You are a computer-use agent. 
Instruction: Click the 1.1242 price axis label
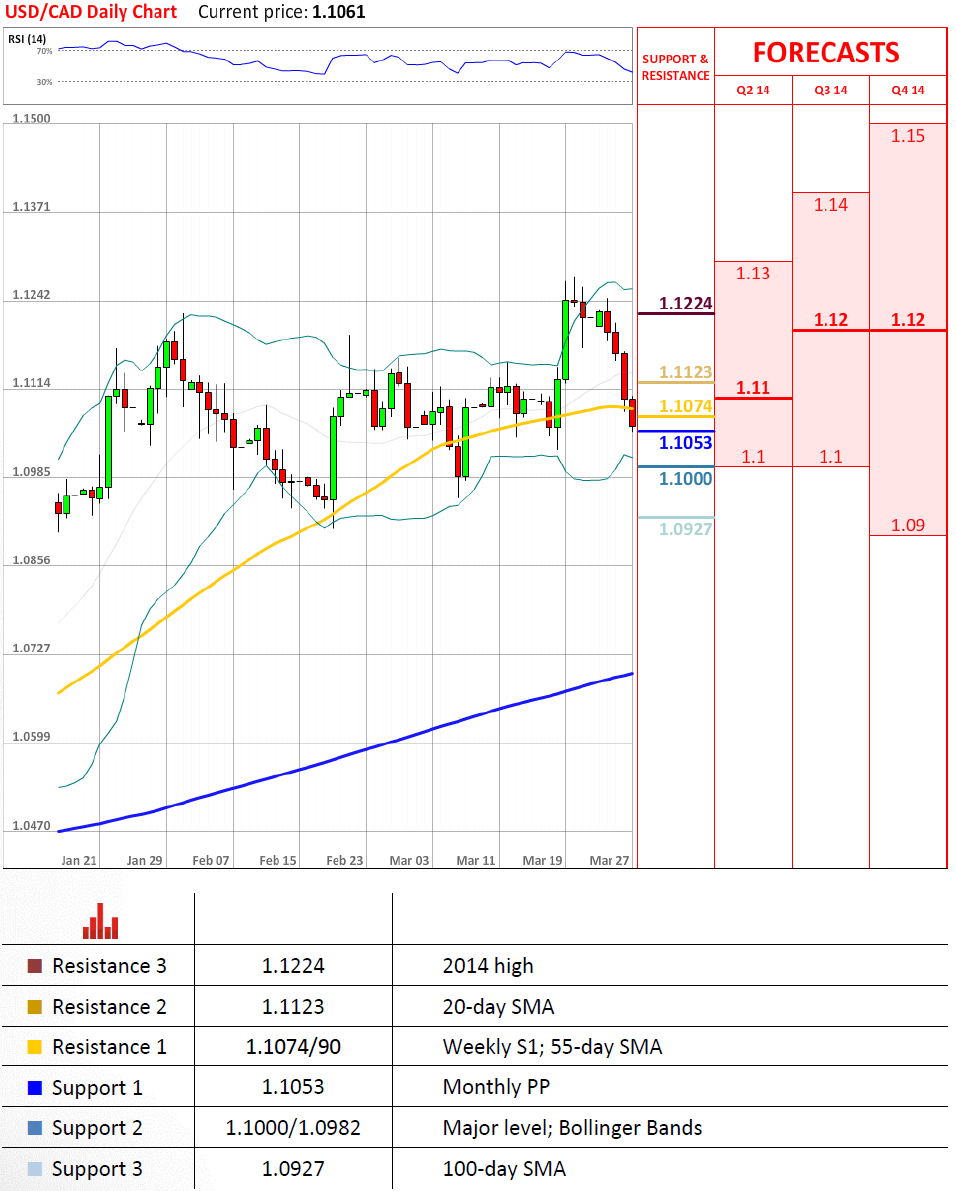(31, 295)
